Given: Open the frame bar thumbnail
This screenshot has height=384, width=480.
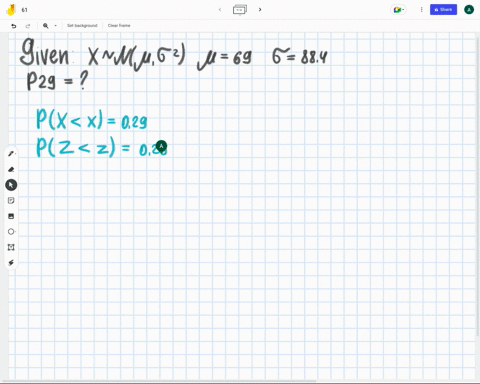Looking at the screenshot, I should 240,10.
